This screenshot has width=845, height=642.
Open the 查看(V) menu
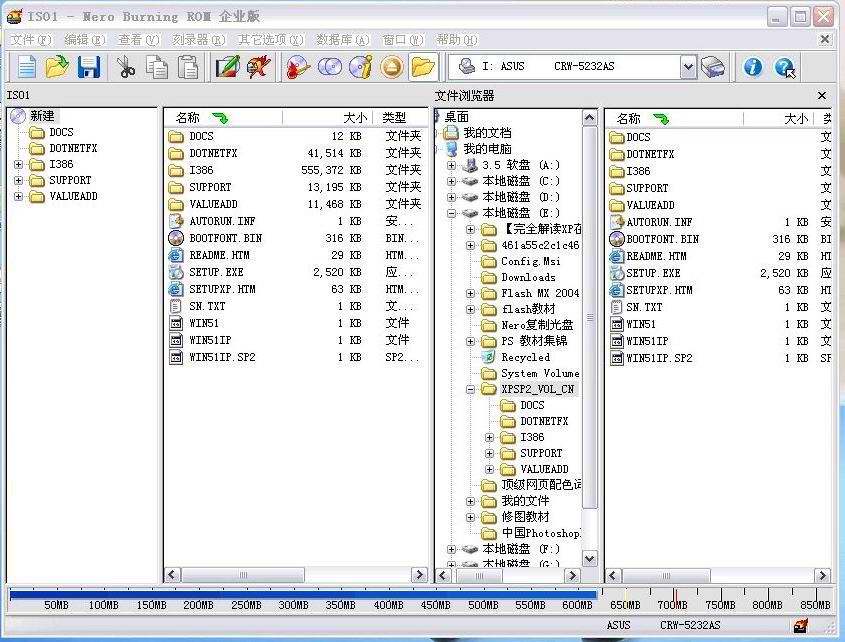point(138,40)
